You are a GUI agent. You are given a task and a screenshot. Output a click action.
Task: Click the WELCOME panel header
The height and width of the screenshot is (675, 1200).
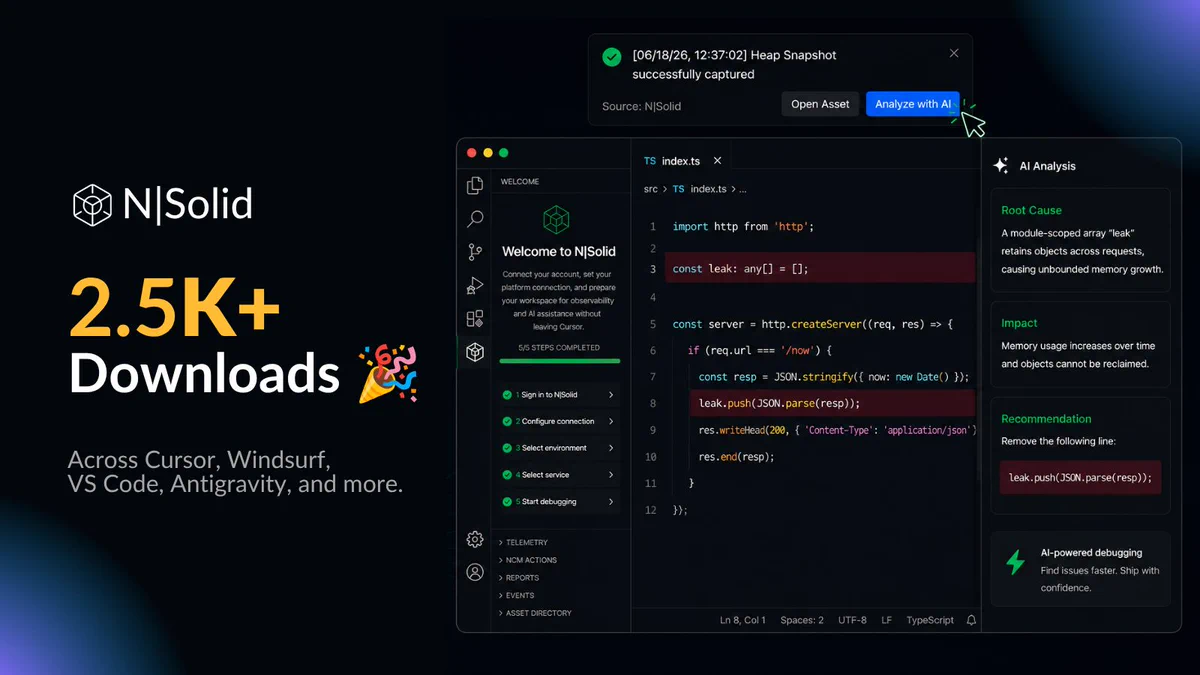520,182
